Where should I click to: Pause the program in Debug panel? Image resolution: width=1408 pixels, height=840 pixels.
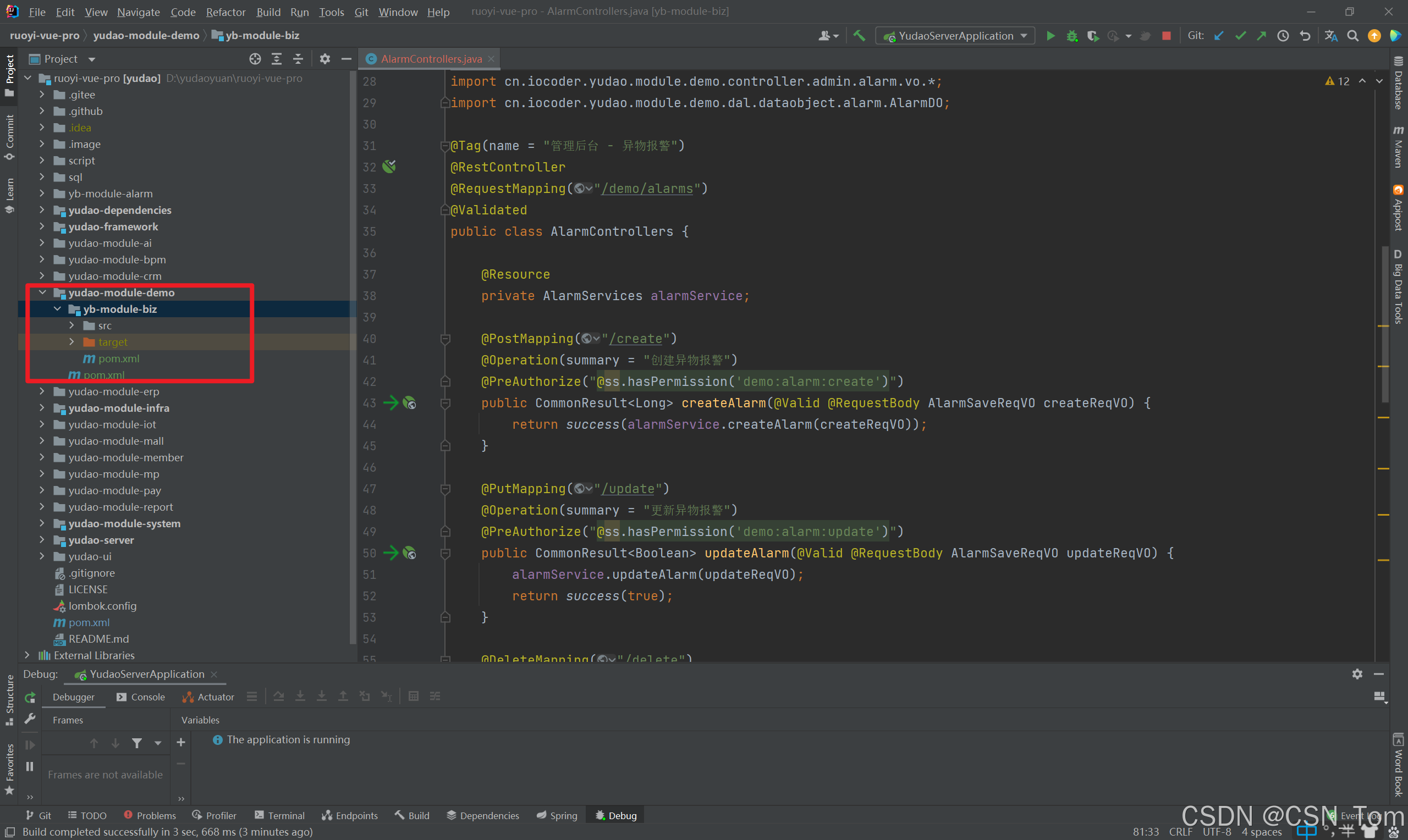tap(30, 766)
